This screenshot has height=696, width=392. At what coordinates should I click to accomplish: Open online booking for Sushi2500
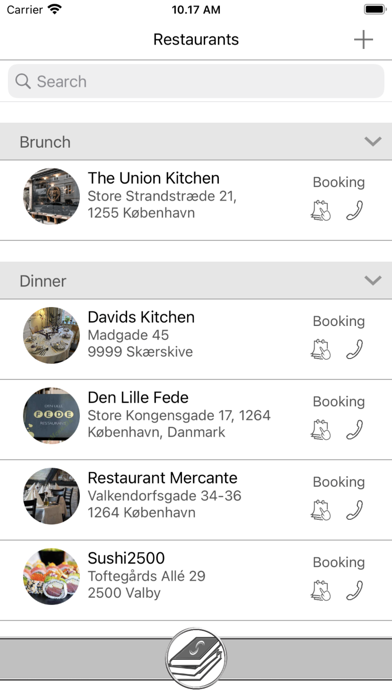(321, 590)
